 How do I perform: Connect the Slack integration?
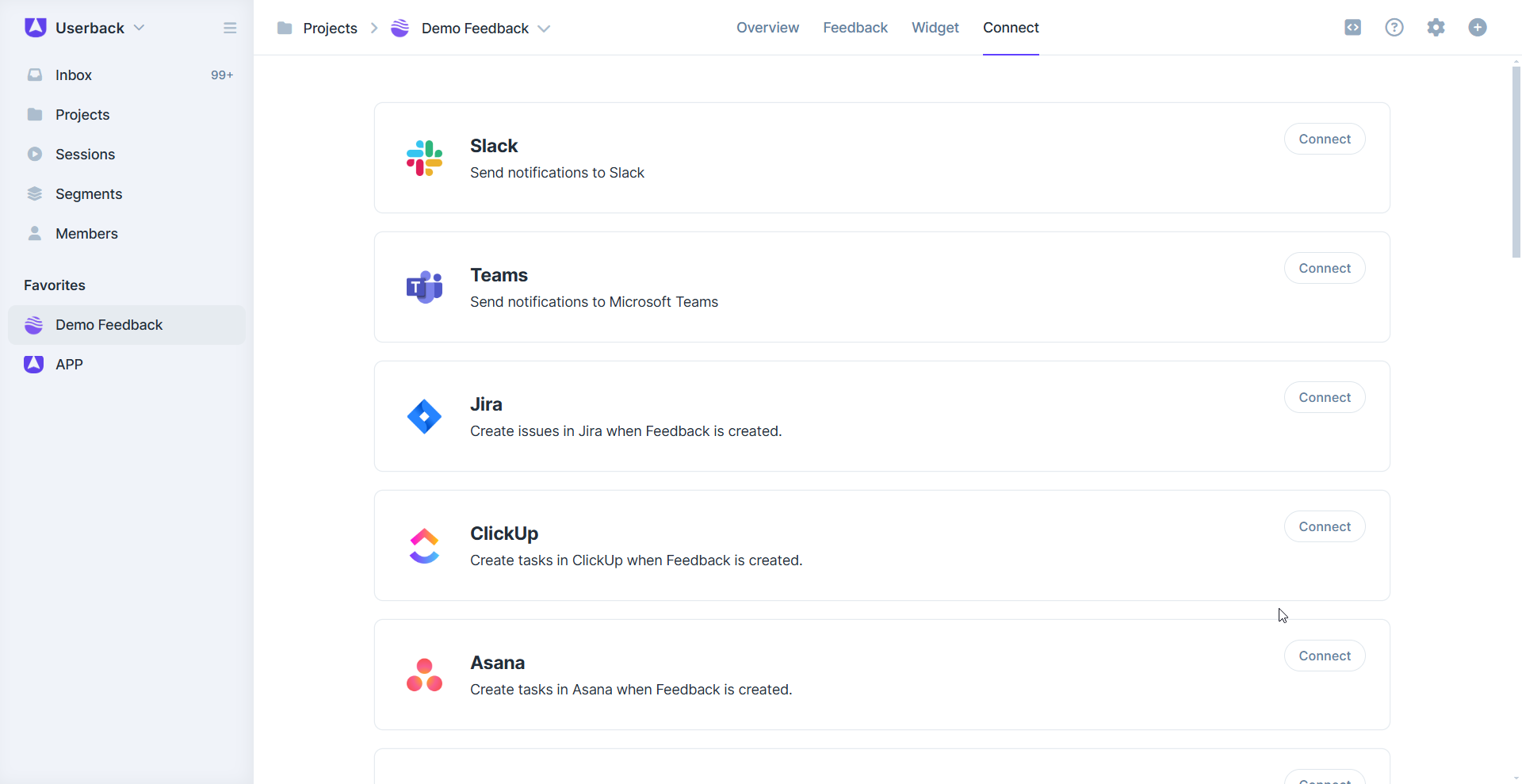[x=1324, y=139]
